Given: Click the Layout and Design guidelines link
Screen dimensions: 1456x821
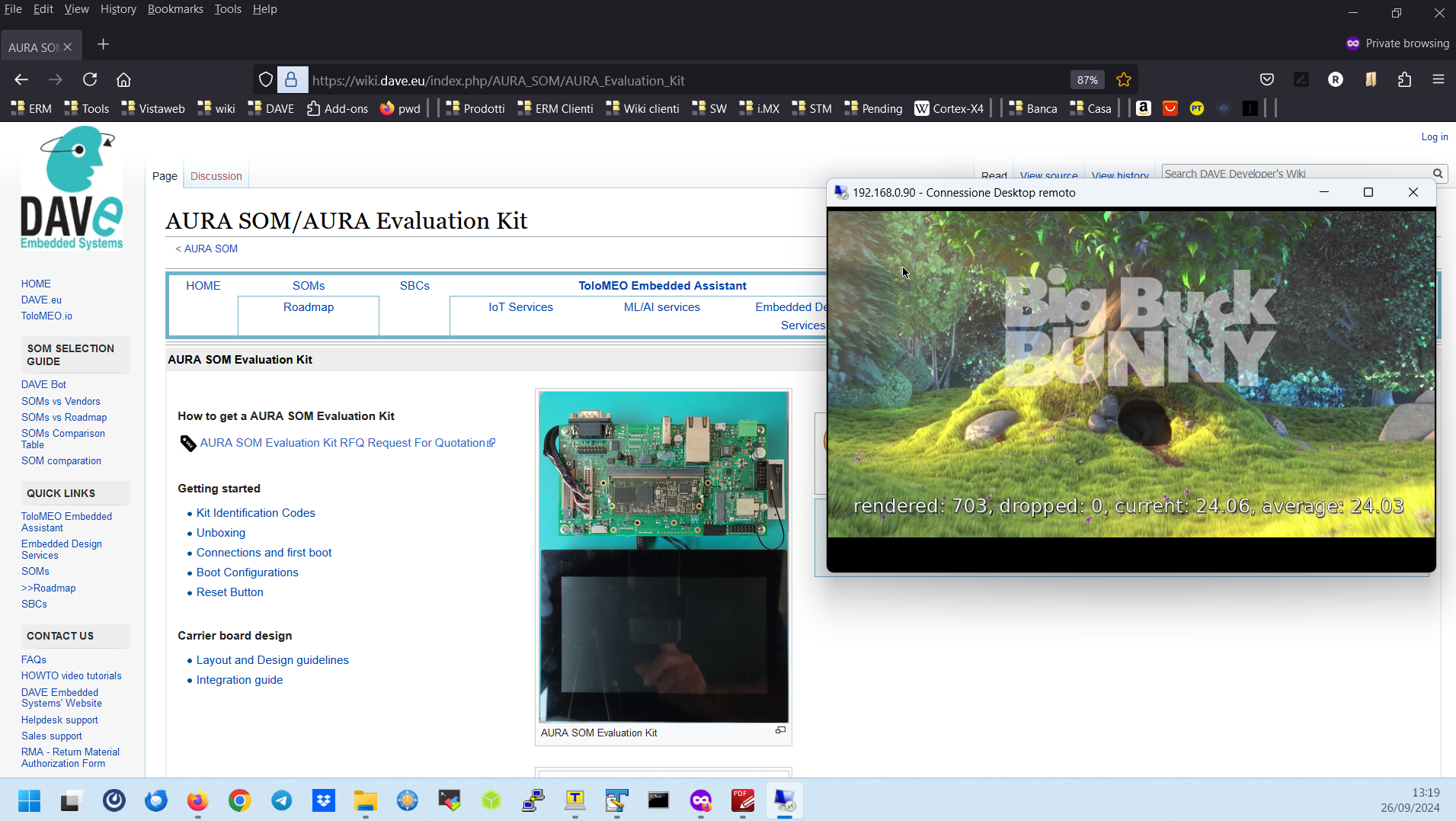Looking at the screenshot, I should point(273,660).
